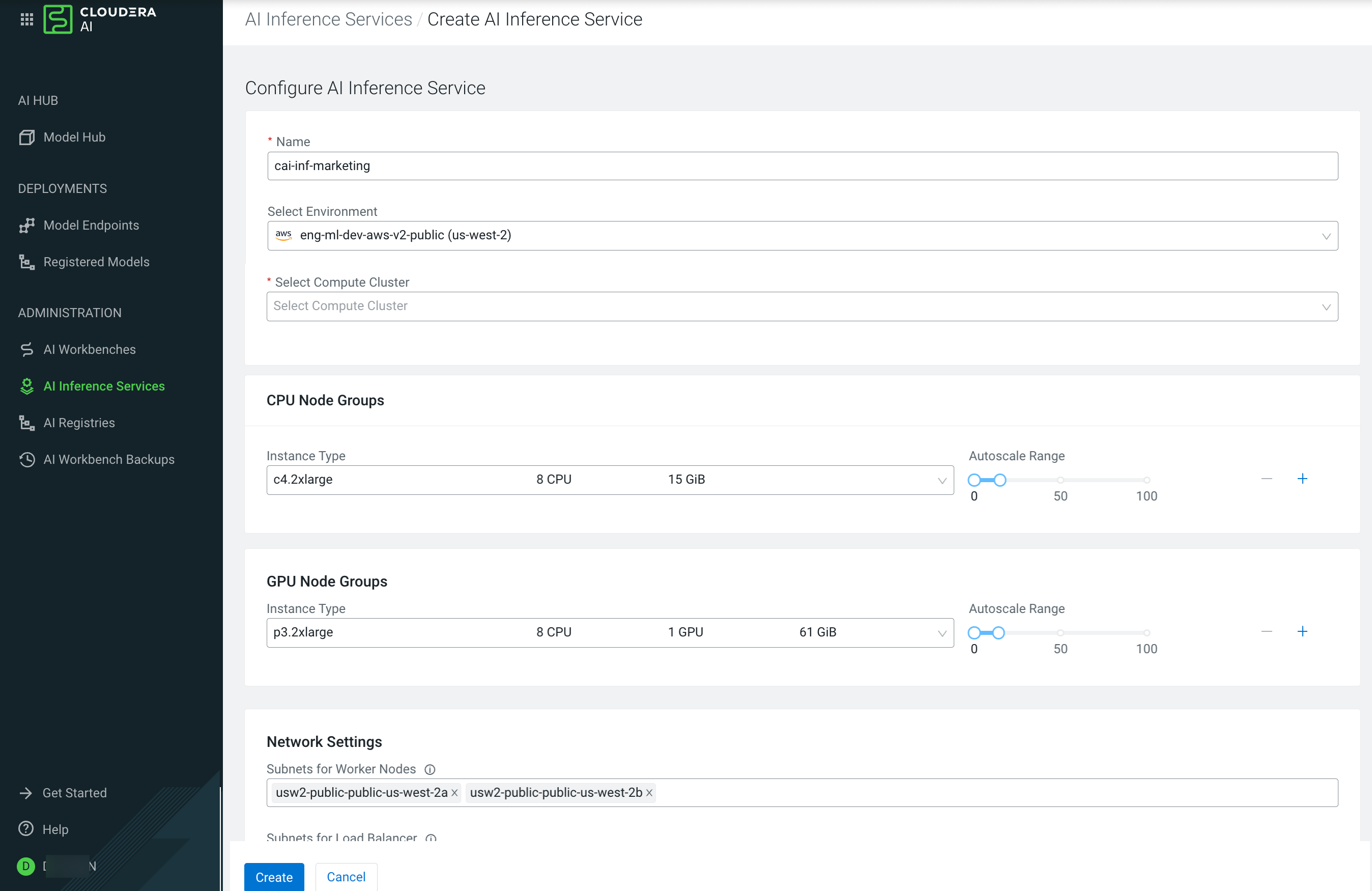This screenshot has width=1372, height=891.
Task: Open AI Workbenches in sidebar
Action: [x=90, y=349]
